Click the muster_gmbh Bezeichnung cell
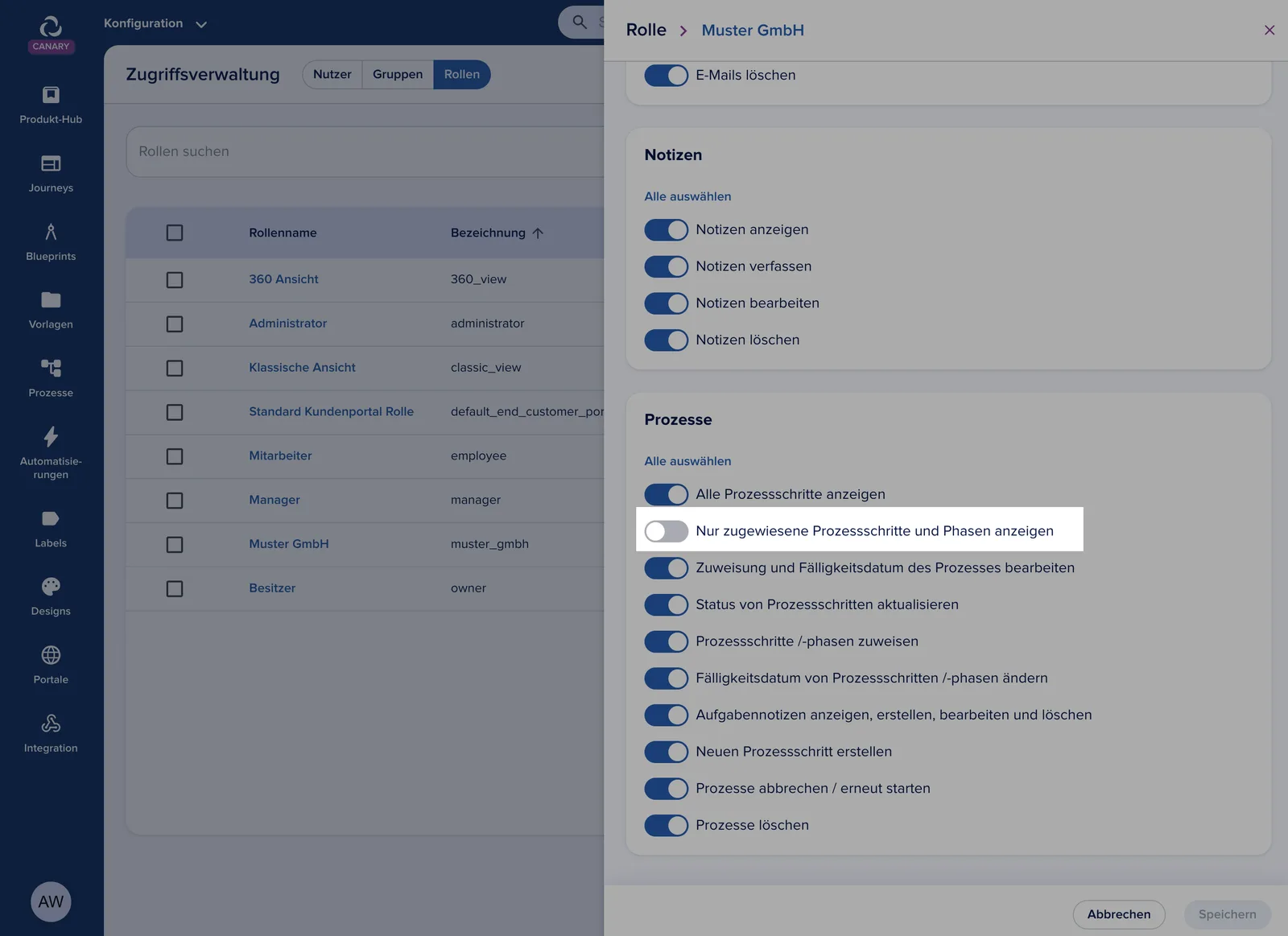This screenshot has height=936, width=1288. click(x=489, y=544)
